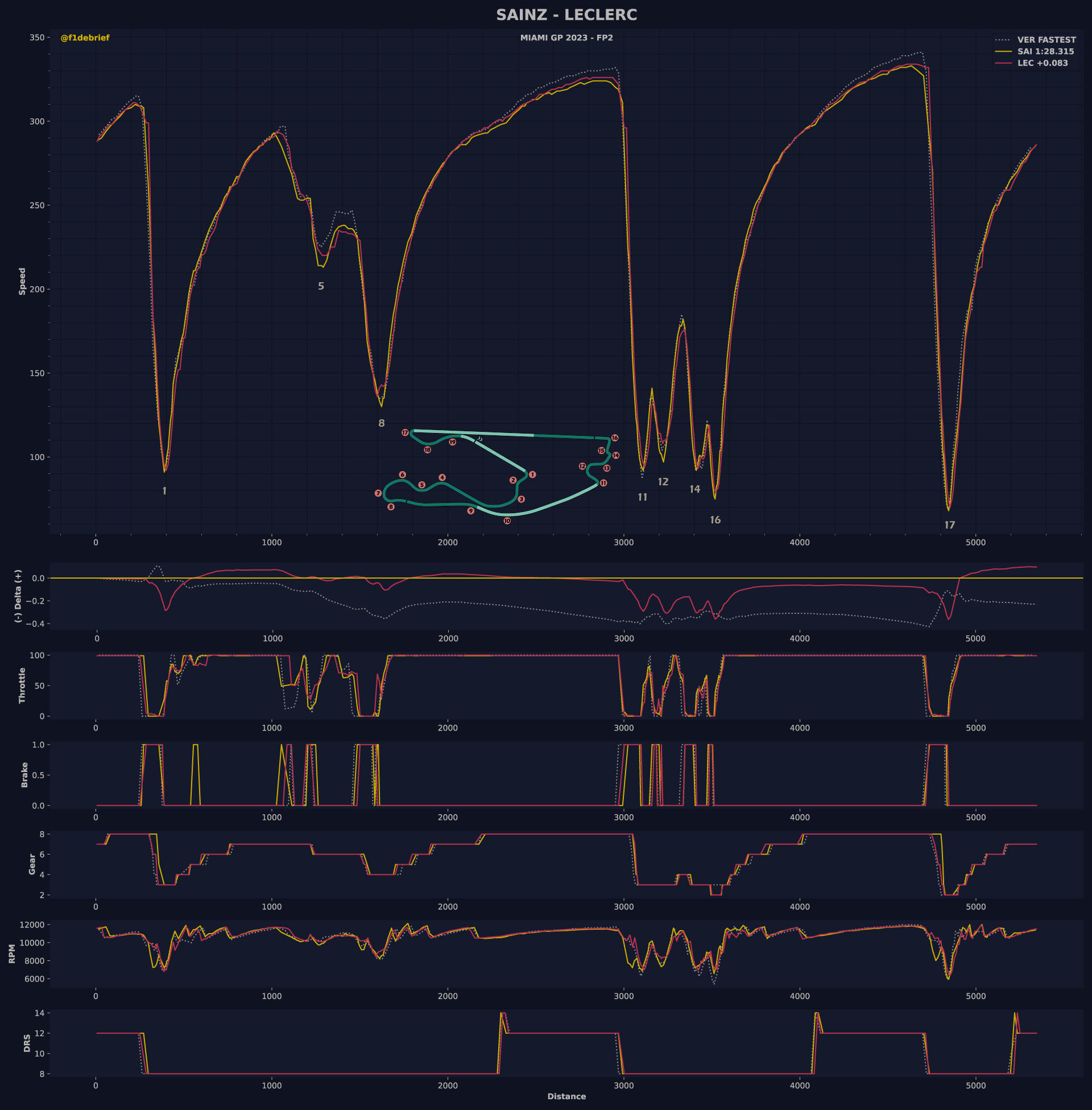Click LEC +0.083 legend entry
Image resolution: width=1092 pixels, height=1110 pixels.
click(x=1042, y=63)
